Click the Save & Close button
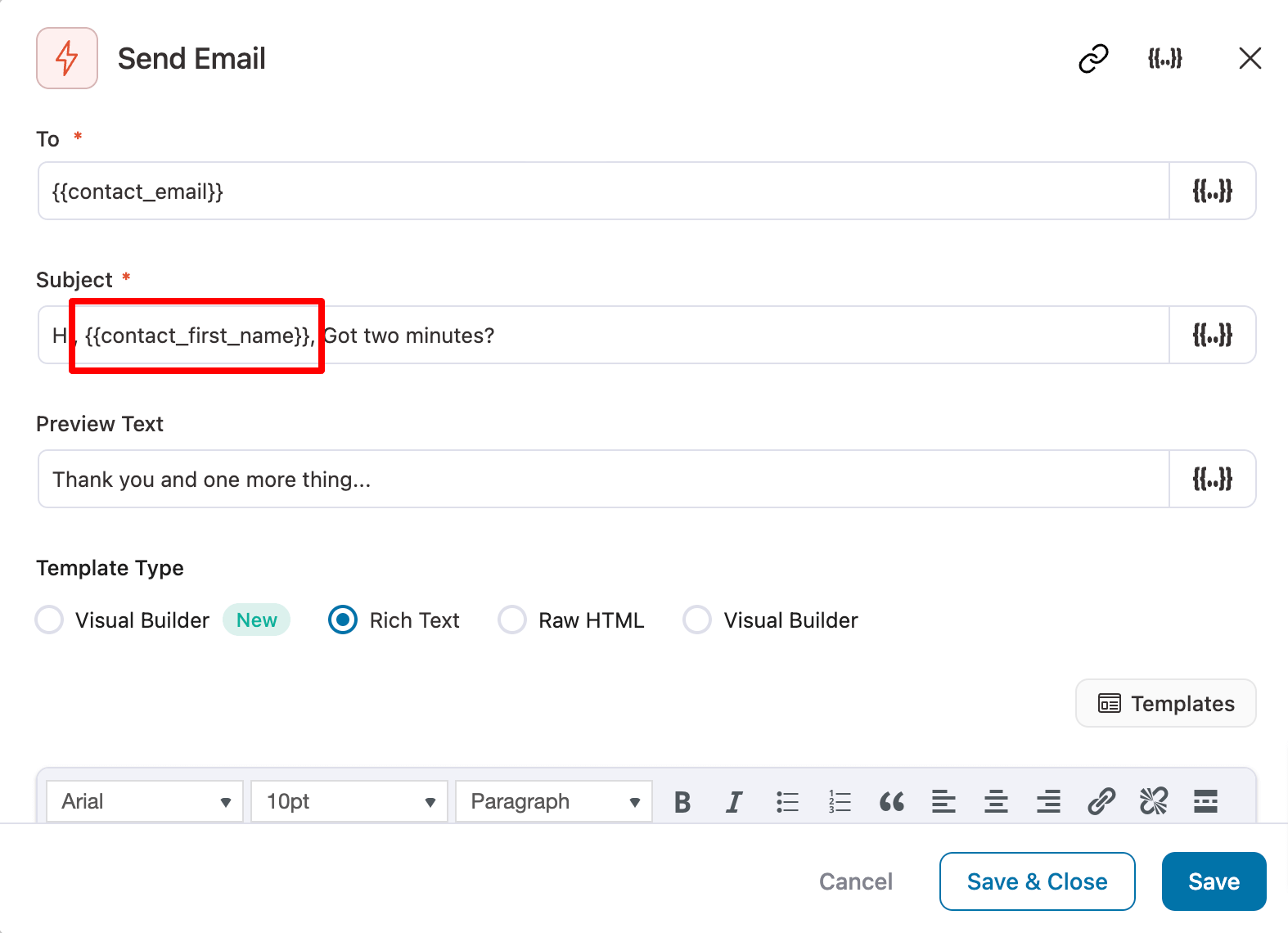Image resolution: width=1288 pixels, height=933 pixels. pos(1037,881)
